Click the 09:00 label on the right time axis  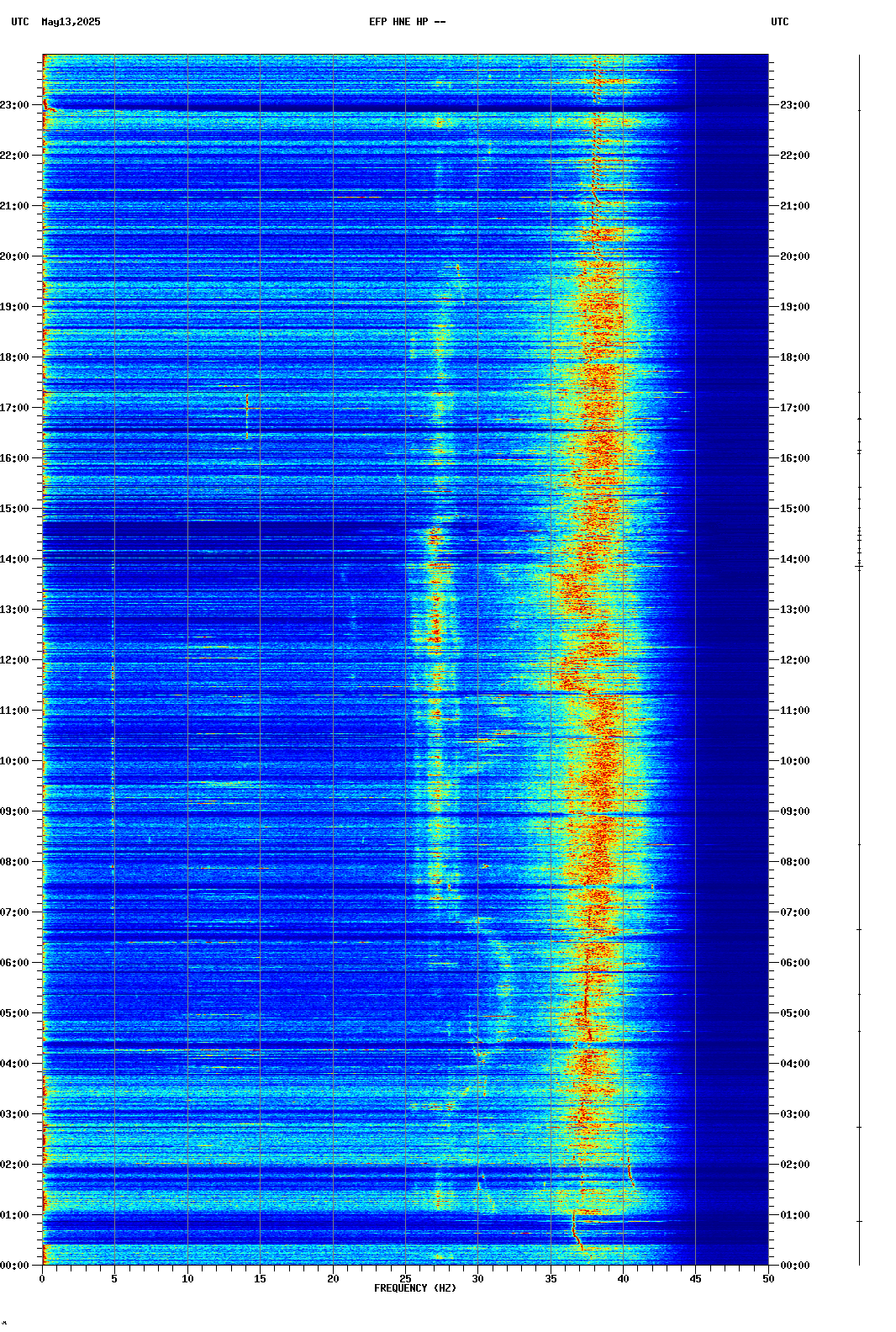point(795,811)
